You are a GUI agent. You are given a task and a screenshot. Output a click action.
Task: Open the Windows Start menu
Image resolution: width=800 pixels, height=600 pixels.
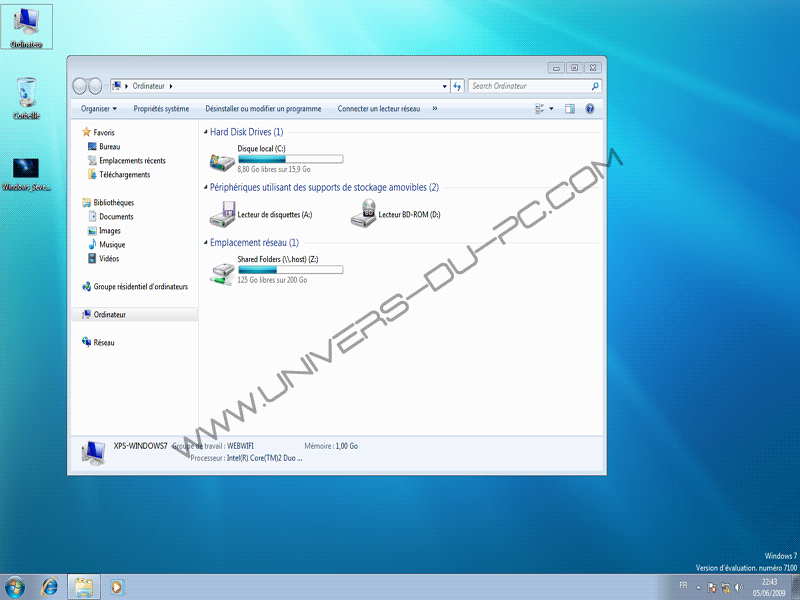pyautogui.click(x=15, y=587)
